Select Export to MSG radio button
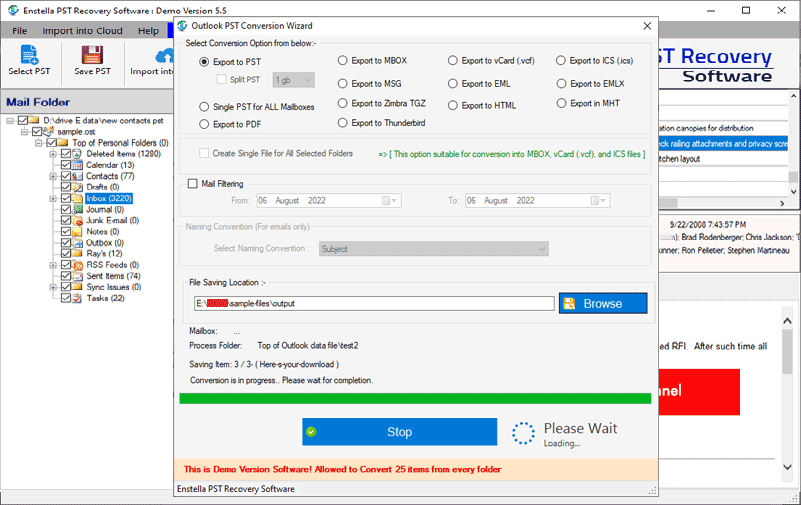The height and width of the screenshot is (505, 801). click(342, 83)
